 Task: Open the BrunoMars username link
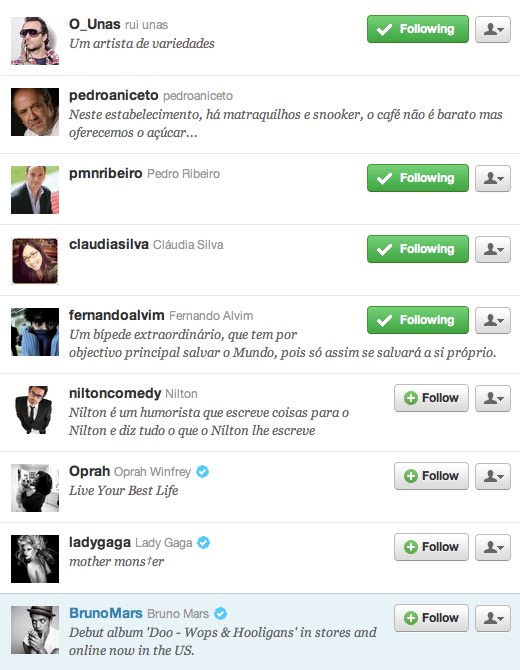click(106, 613)
